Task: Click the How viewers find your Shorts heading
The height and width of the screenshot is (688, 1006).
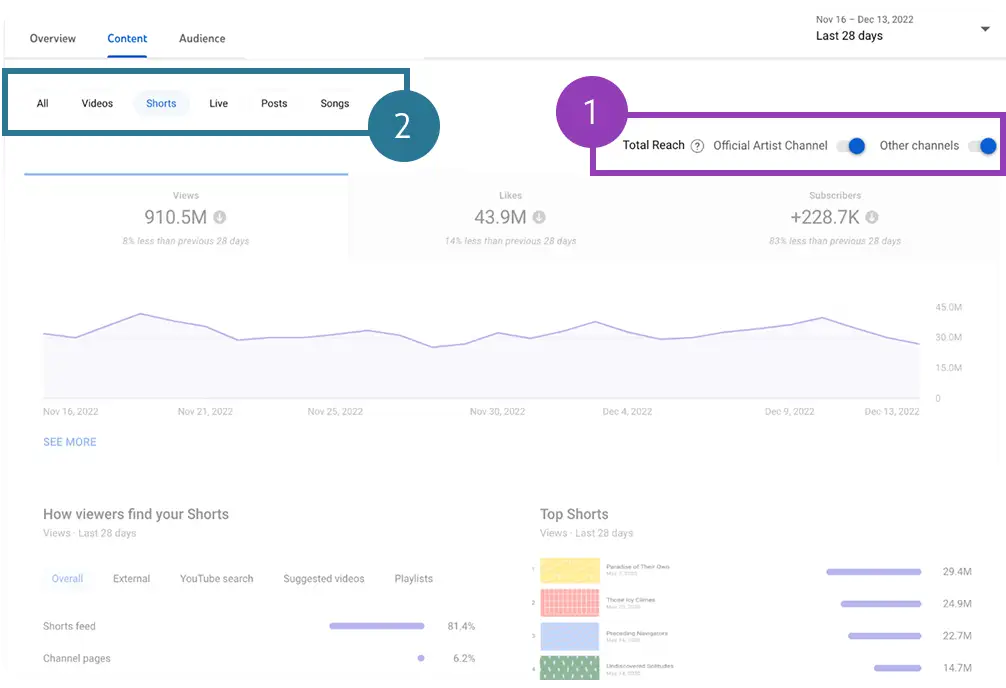Action: click(x=136, y=515)
